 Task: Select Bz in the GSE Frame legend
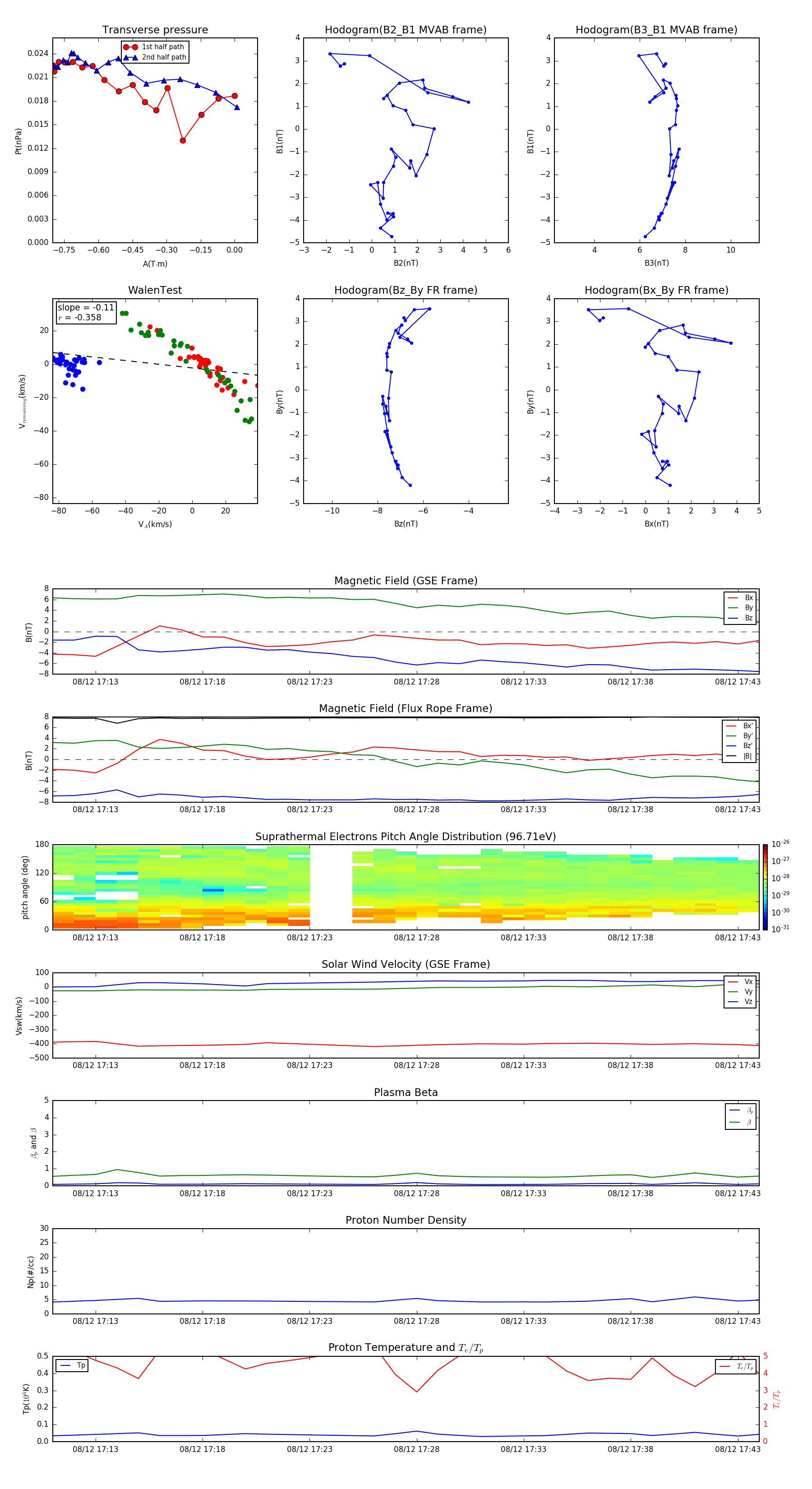(x=740, y=618)
